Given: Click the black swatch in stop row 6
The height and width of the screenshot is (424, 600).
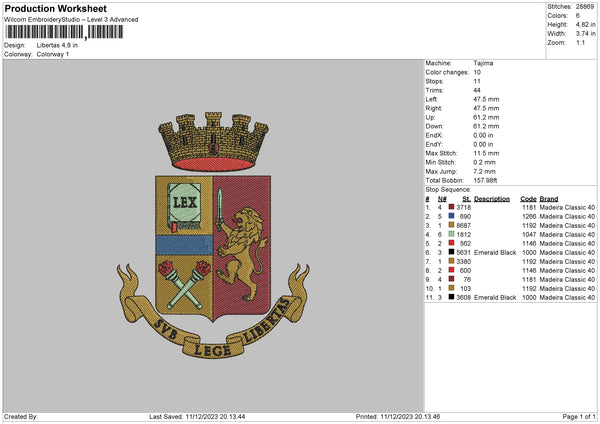Looking at the screenshot, I should 452,252.
